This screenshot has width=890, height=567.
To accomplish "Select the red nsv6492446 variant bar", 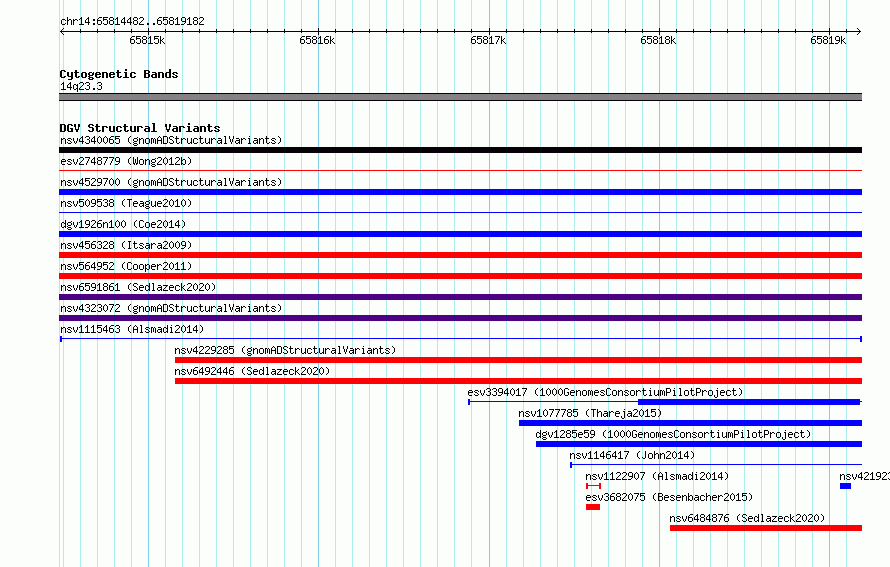I will (518, 381).
